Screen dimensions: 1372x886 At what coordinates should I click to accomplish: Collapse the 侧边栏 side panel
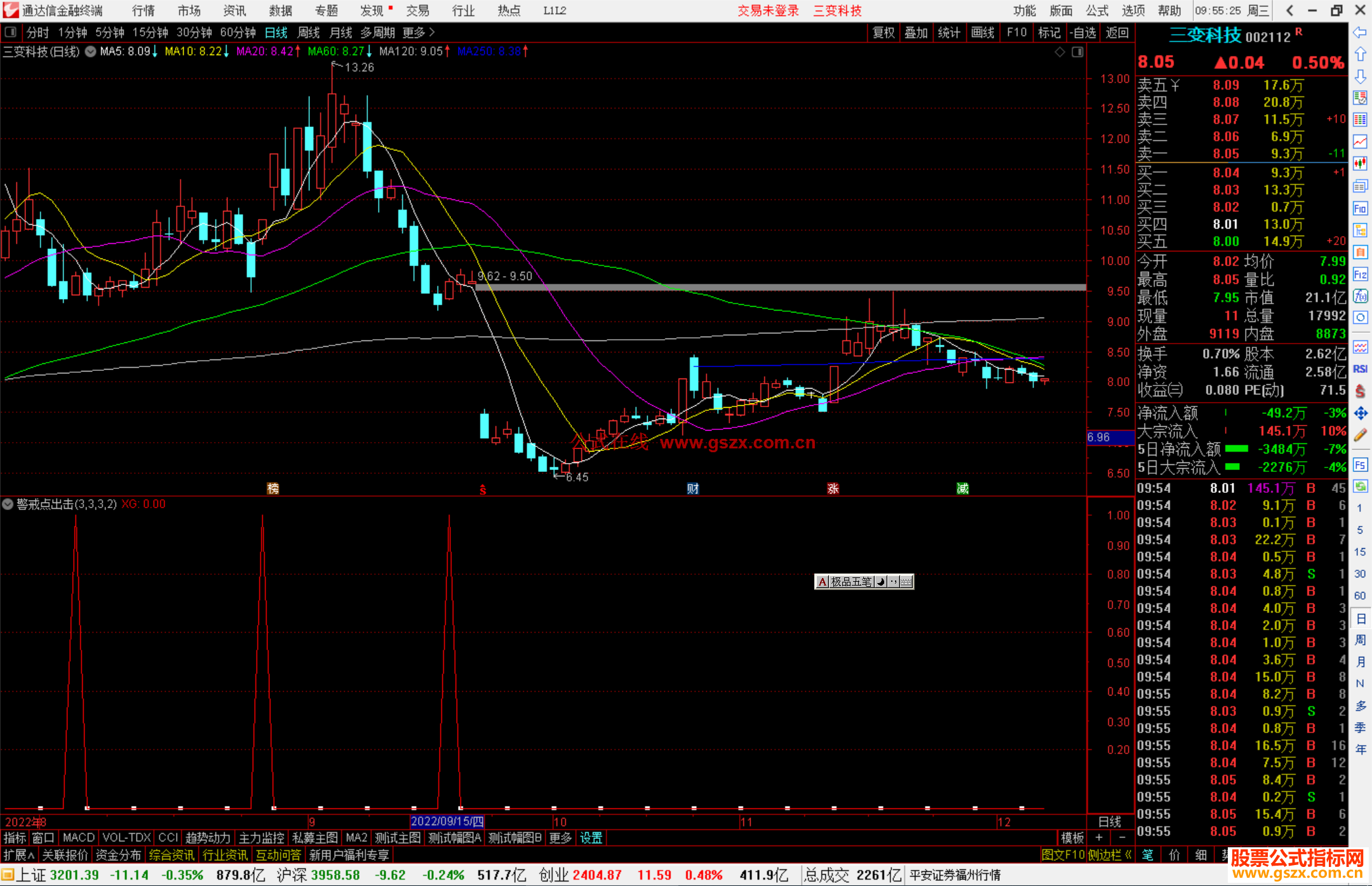[1110, 855]
